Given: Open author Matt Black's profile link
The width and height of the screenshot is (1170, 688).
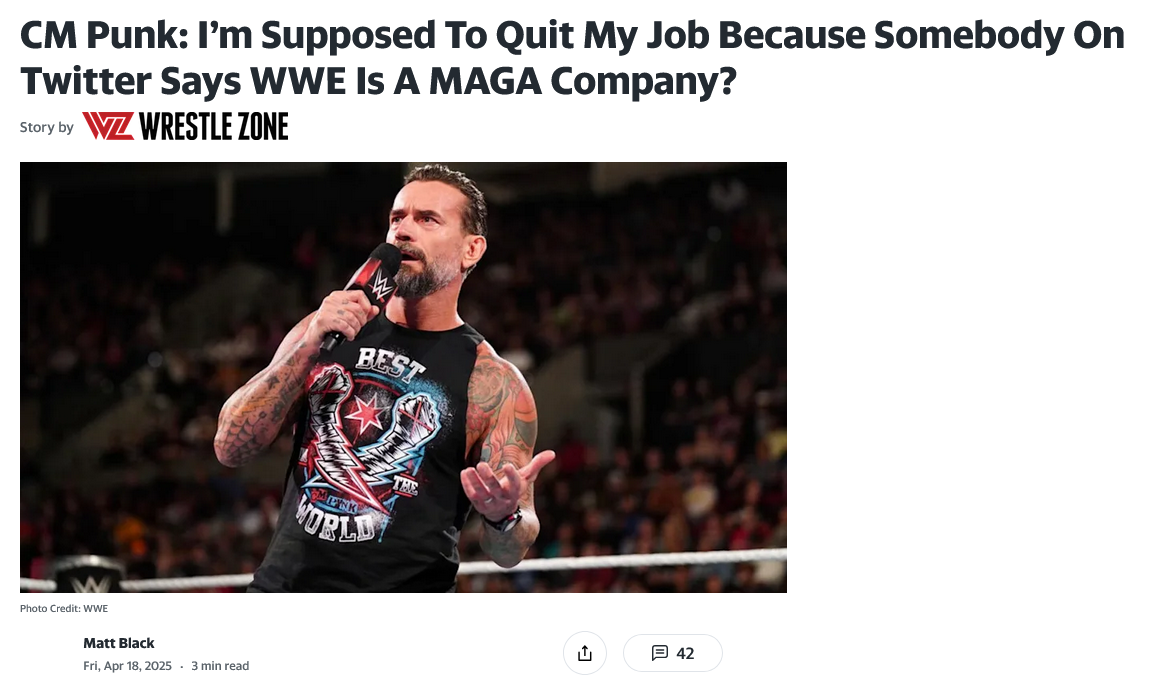Looking at the screenshot, I should point(119,643).
